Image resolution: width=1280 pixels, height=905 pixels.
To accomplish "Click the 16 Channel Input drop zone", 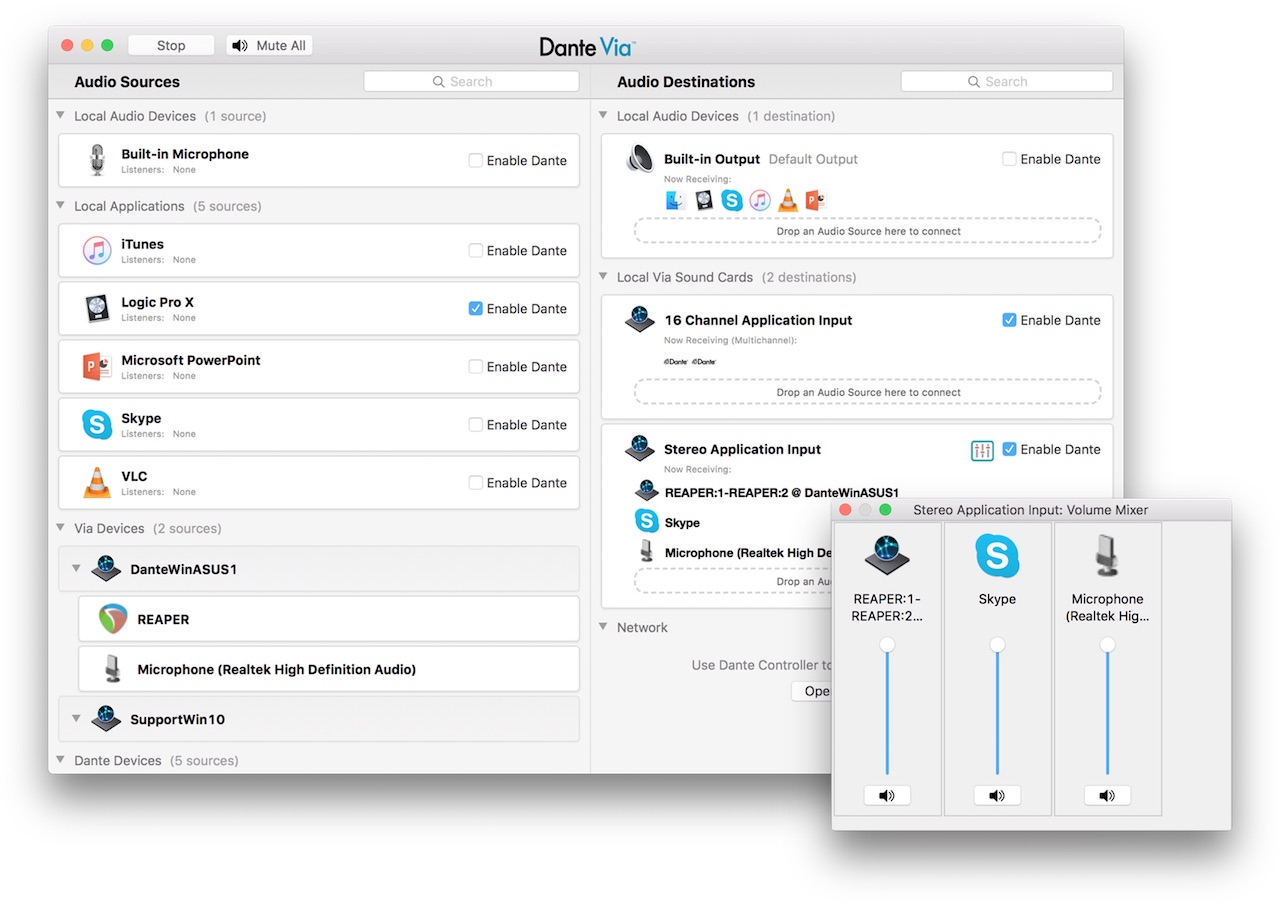I will coord(868,392).
